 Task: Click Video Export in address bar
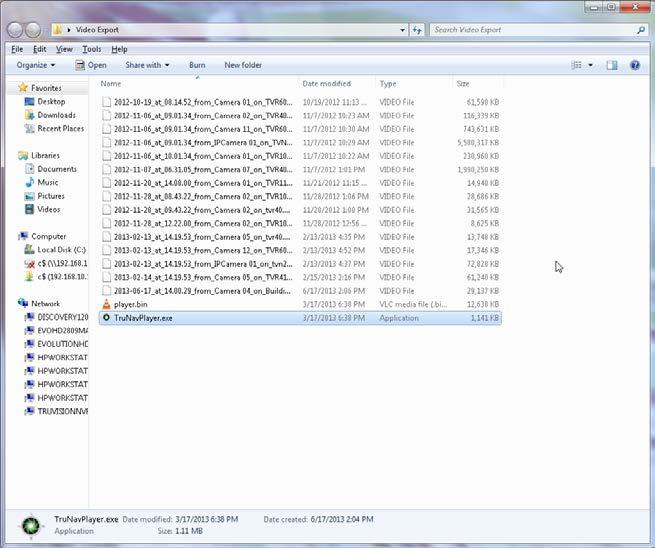coord(97,30)
